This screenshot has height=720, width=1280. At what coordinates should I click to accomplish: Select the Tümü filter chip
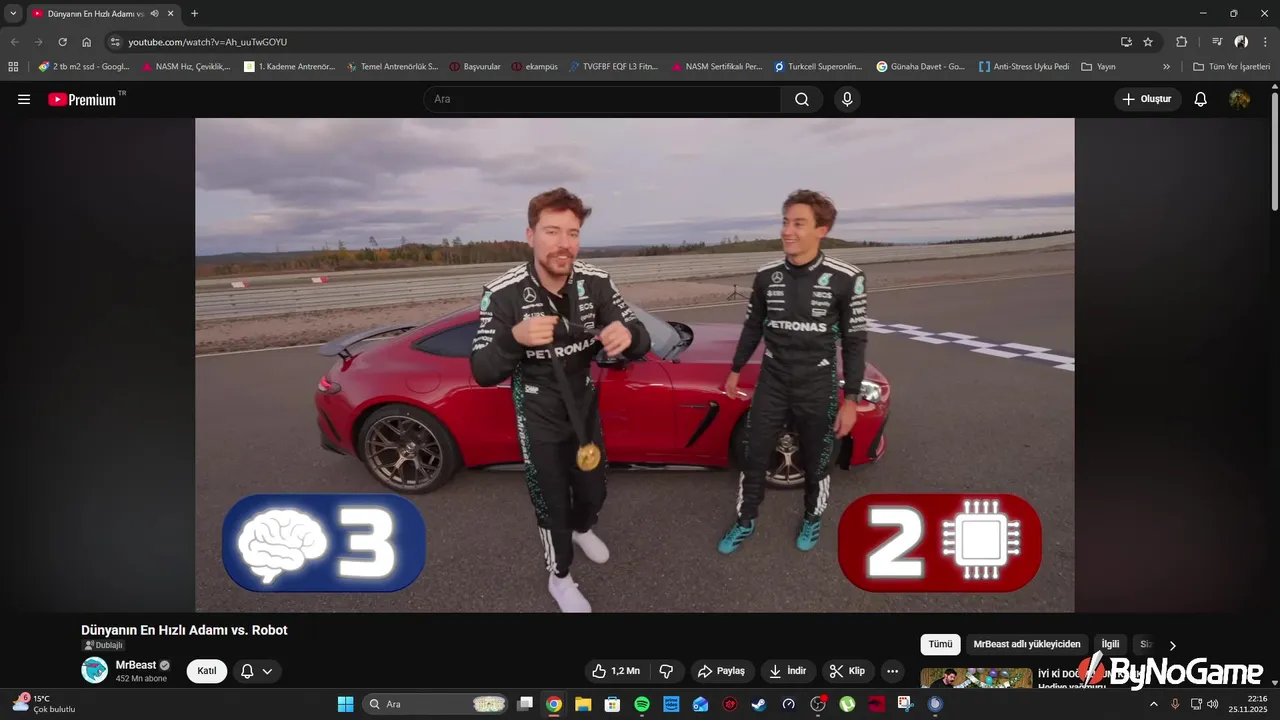click(940, 644)
